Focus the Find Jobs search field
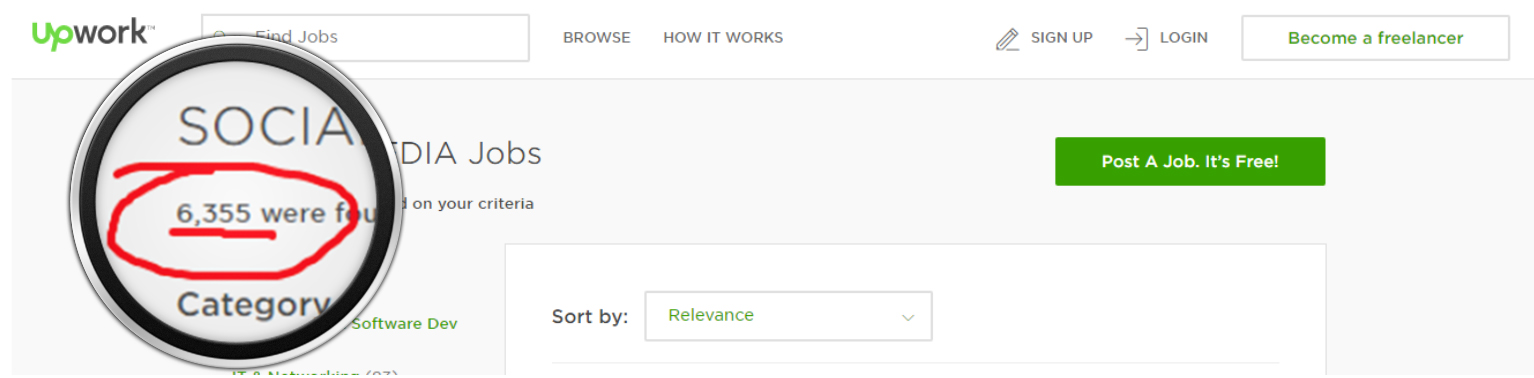This screenshot has height=378, width=1534. [x=365, y=38]
